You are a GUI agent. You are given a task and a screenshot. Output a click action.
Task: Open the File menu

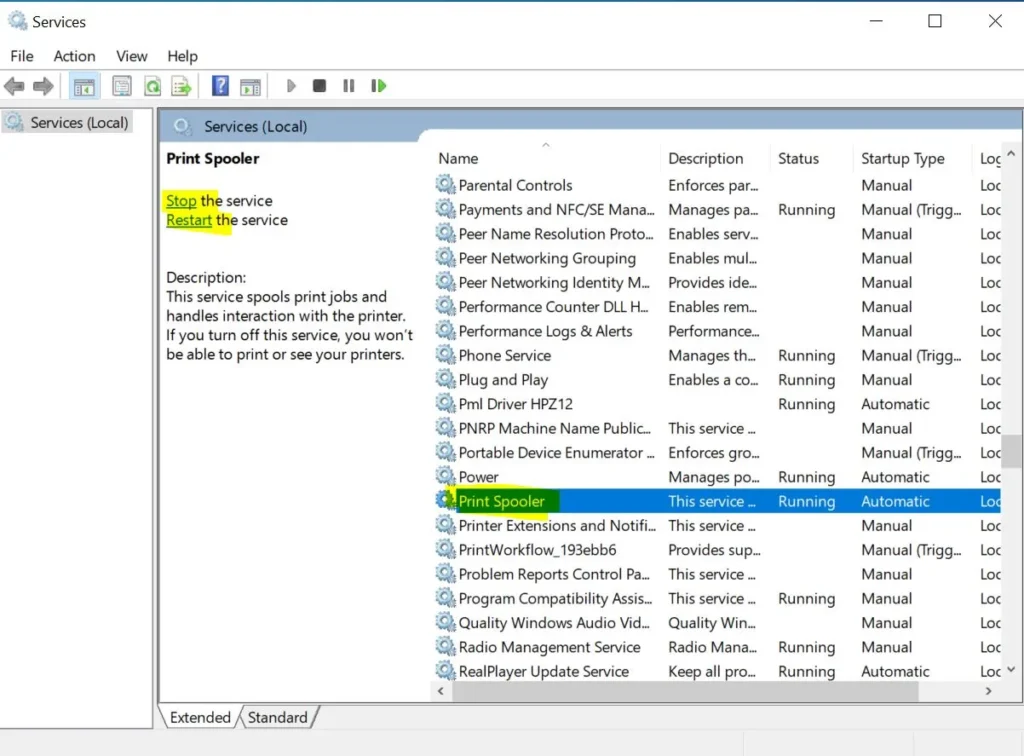pos(22,56)
